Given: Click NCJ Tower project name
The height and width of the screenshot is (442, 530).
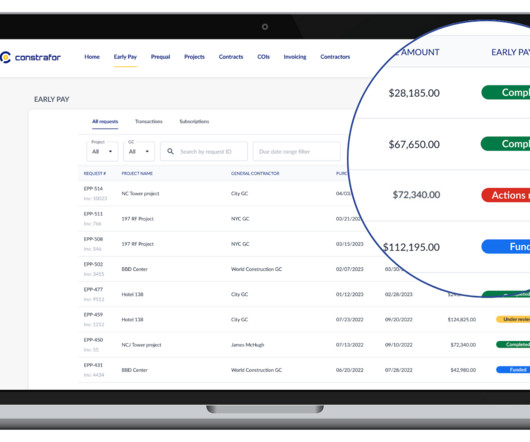Looking at the screenshot, I should click(x=142, y=345).
